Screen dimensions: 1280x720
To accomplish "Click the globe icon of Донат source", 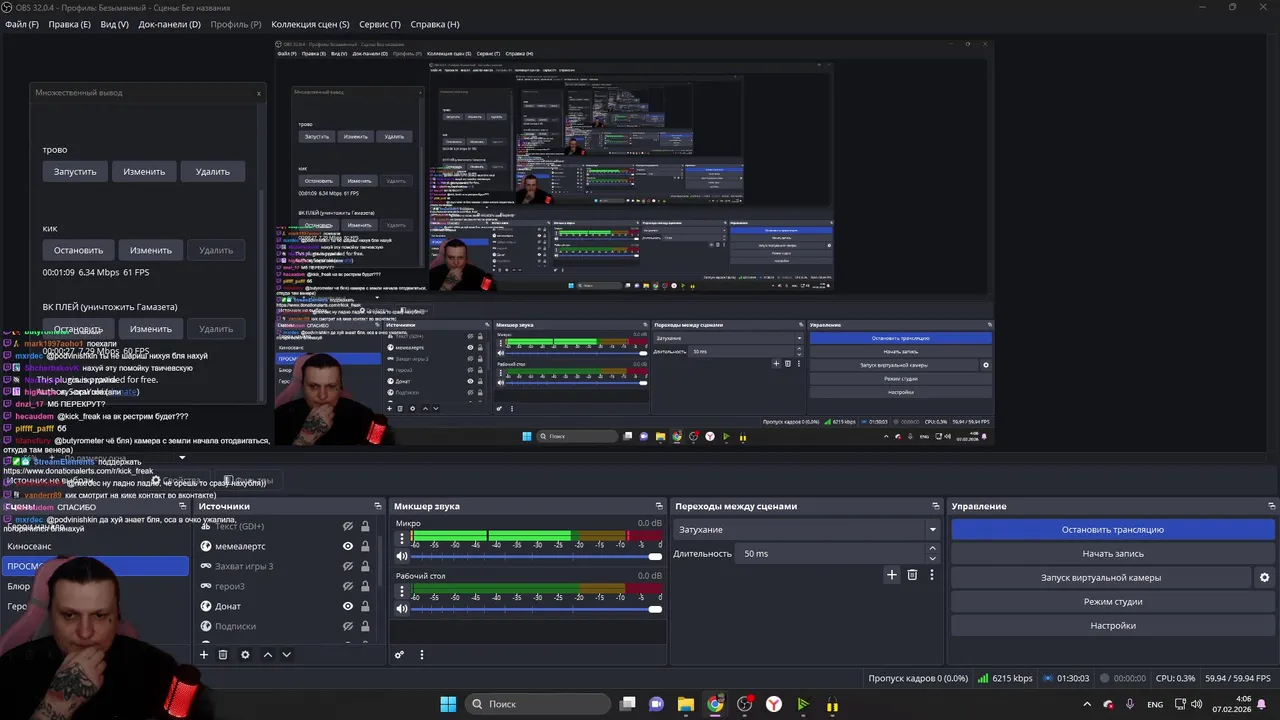I will pyautogui.click(x=206, y=606).
